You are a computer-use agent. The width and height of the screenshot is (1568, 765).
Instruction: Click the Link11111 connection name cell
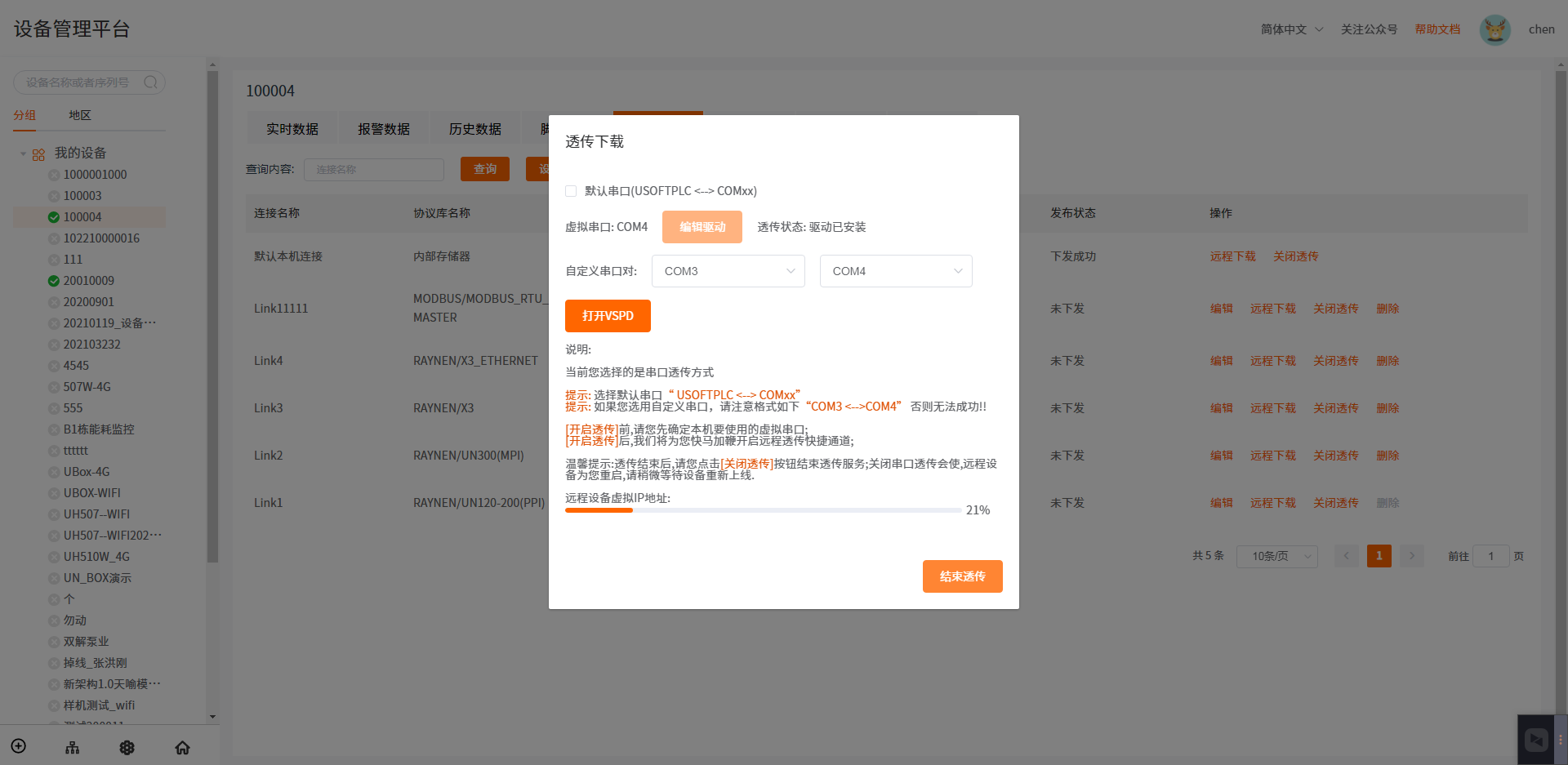[x=281, y=309]
